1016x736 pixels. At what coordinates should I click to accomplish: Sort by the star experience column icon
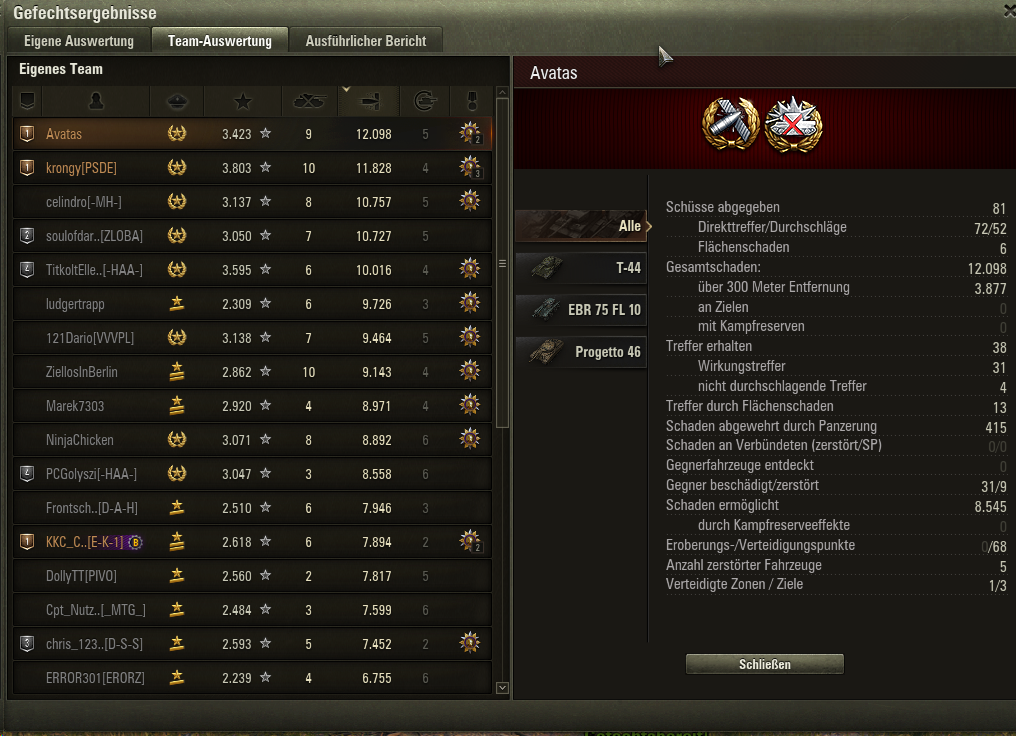pyautogui.click(x=243, y=101)
